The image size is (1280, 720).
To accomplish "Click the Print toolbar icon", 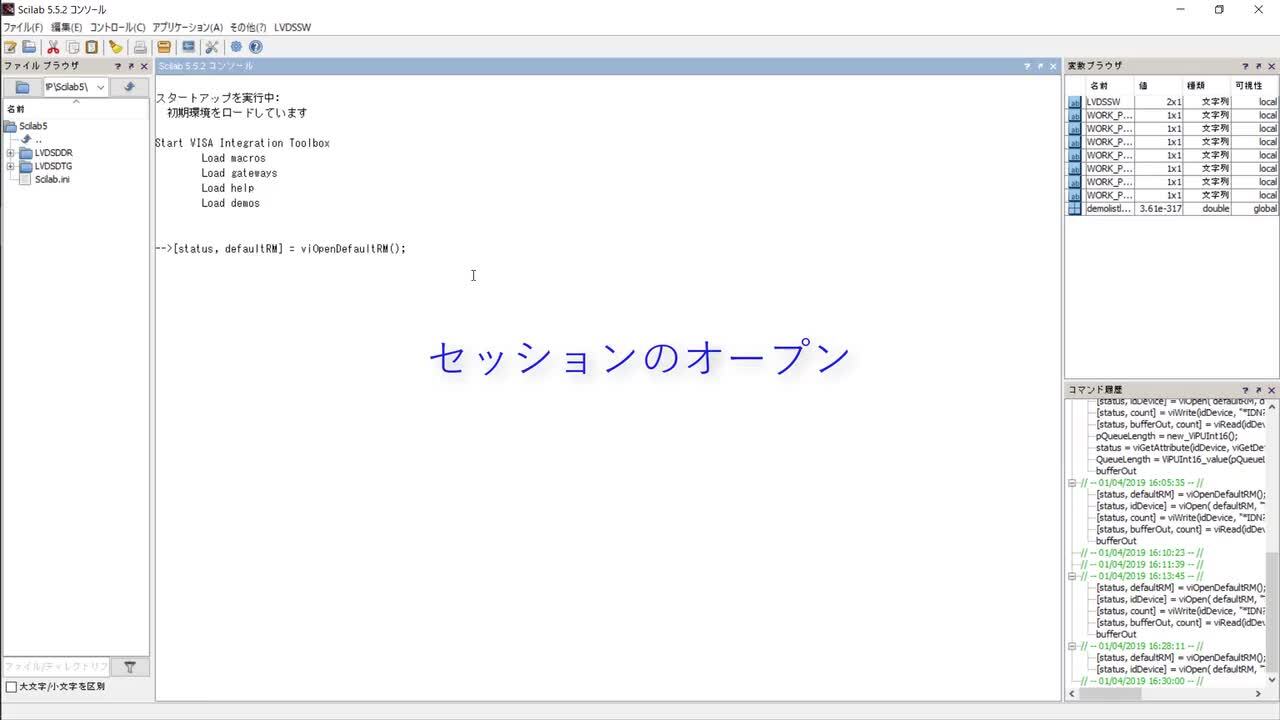I will 140,47.
